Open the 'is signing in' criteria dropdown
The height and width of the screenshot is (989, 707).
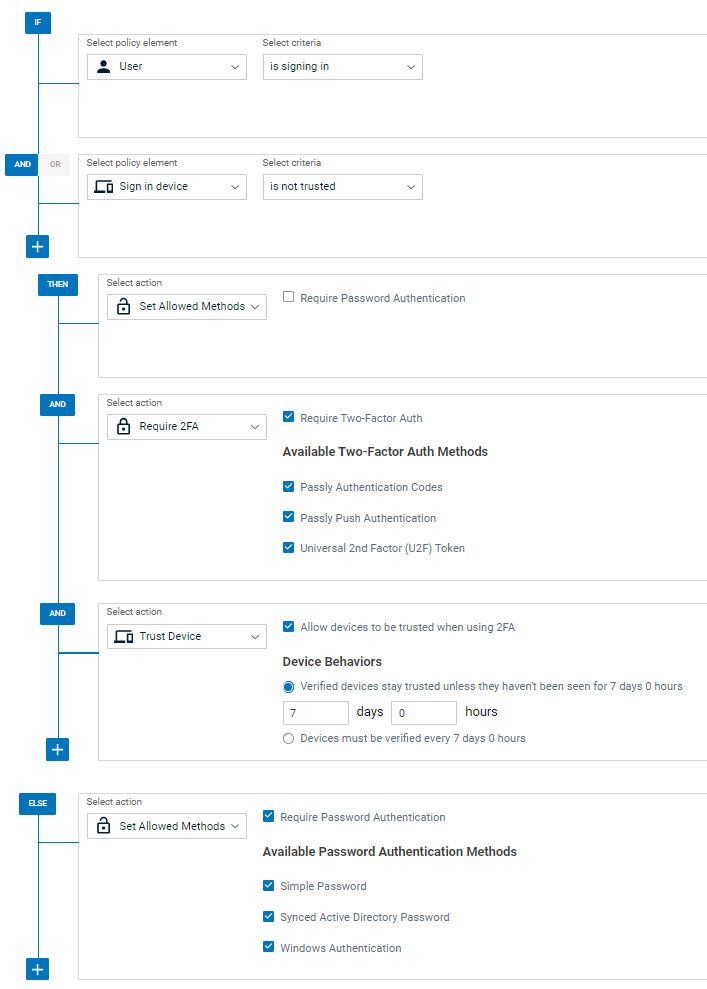coord(342,67)
